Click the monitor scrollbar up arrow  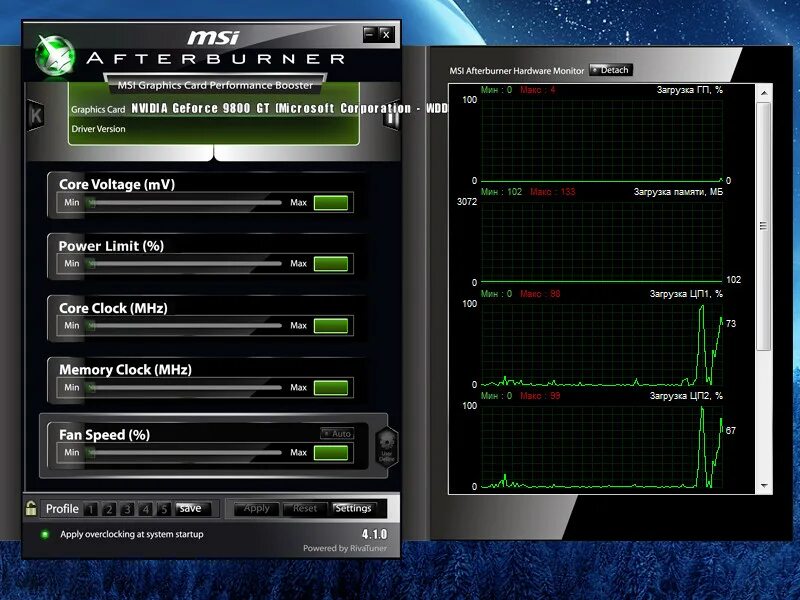click(x=764, y=93)
